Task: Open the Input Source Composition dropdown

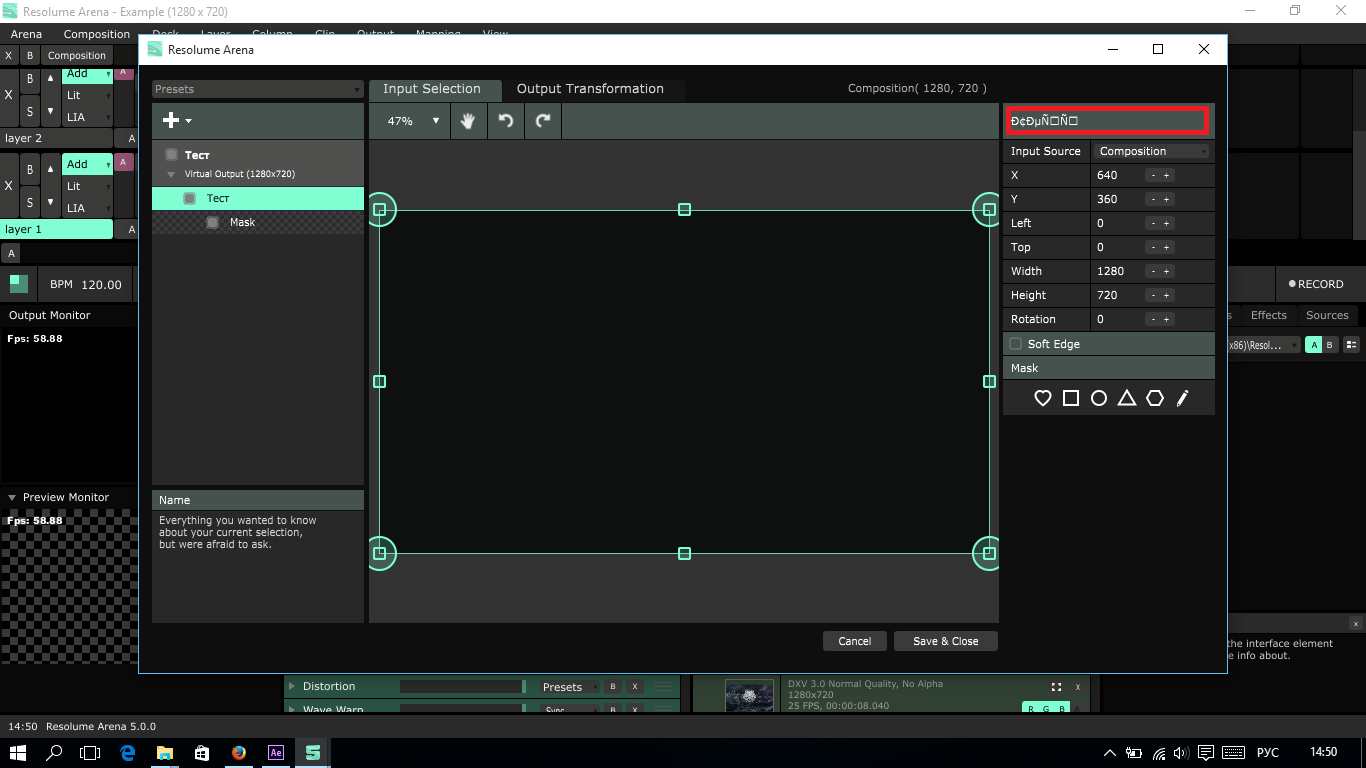Action: click(x=1152, y=151)
